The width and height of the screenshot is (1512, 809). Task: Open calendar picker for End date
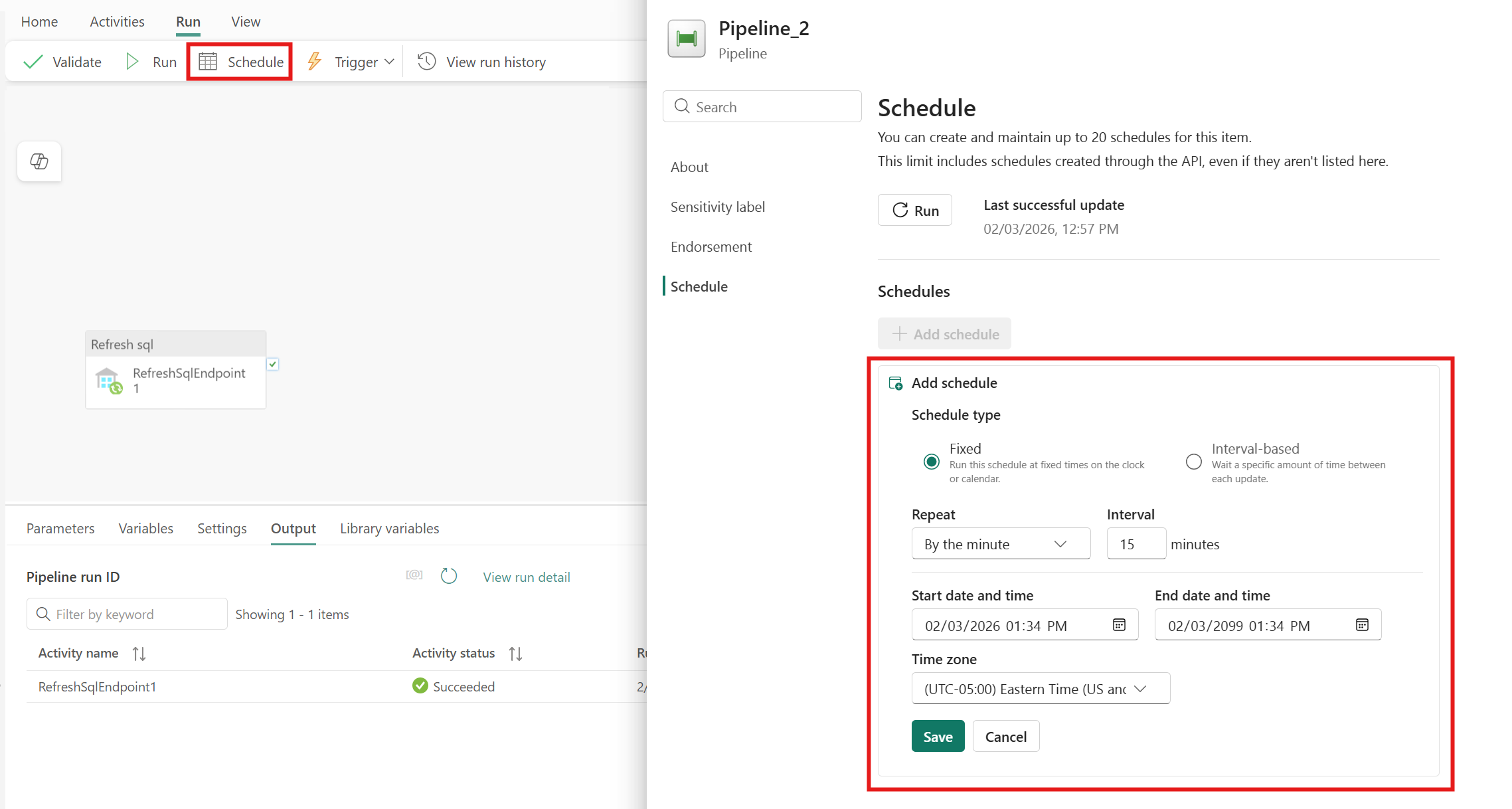tap(1362, 625)
